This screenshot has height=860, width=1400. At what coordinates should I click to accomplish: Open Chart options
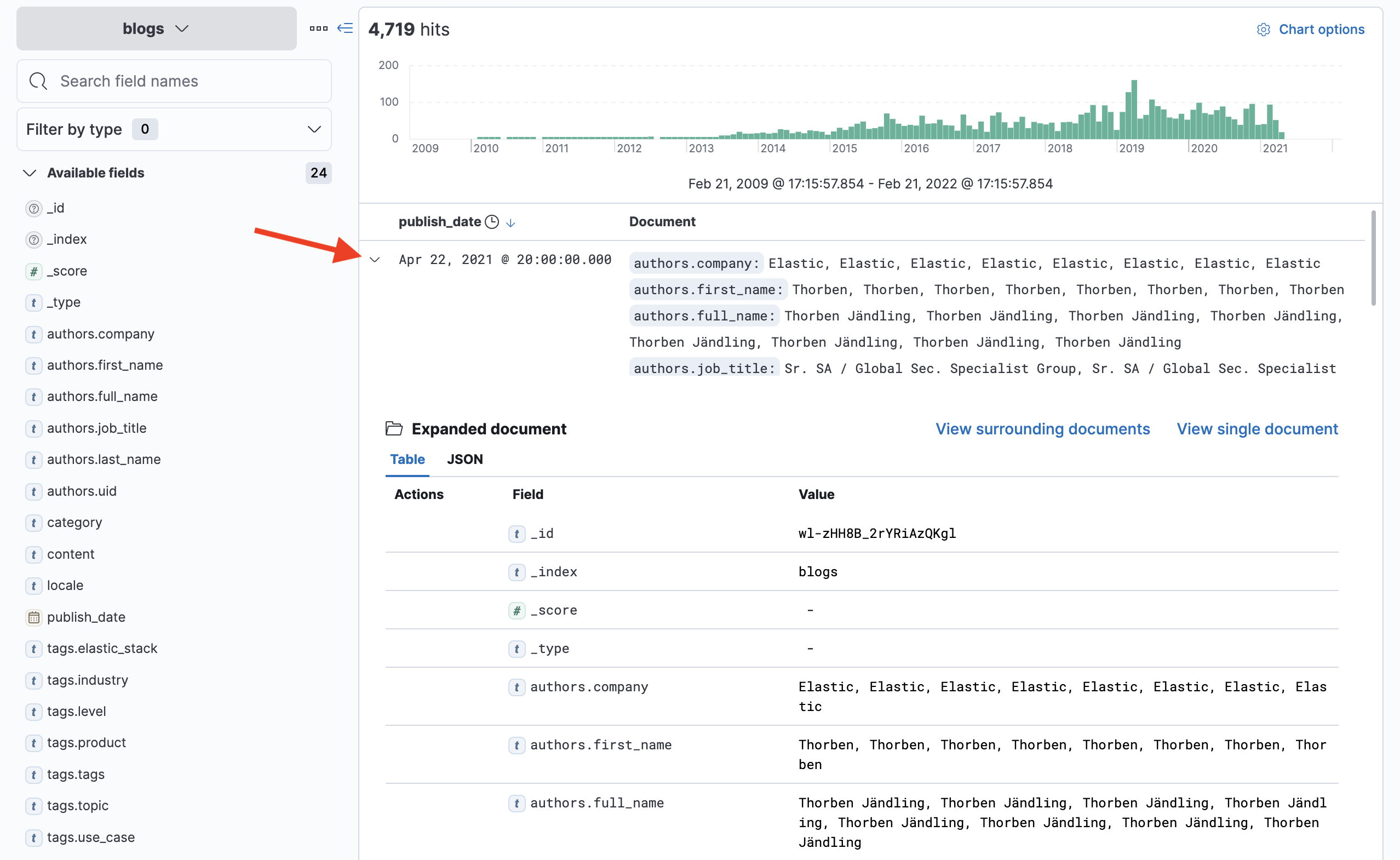point(1311,30)
